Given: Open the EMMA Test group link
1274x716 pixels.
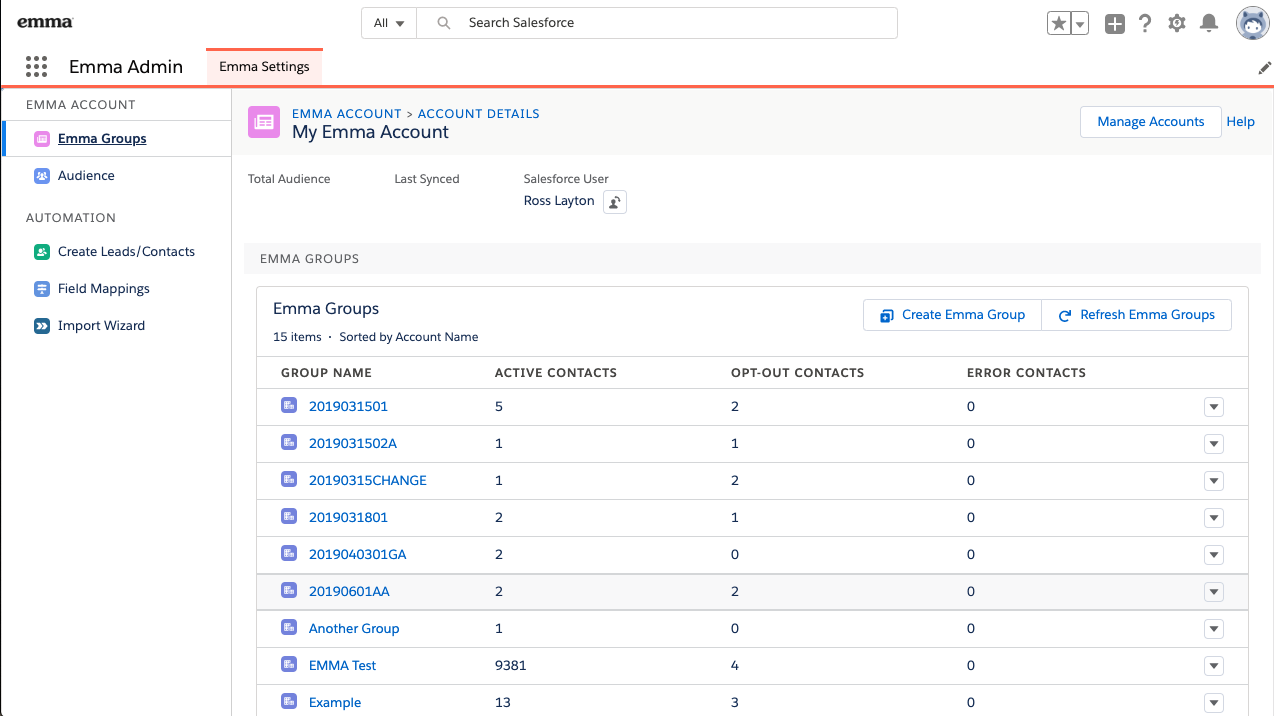Looking at the screenshot, I should click(343, 666).
